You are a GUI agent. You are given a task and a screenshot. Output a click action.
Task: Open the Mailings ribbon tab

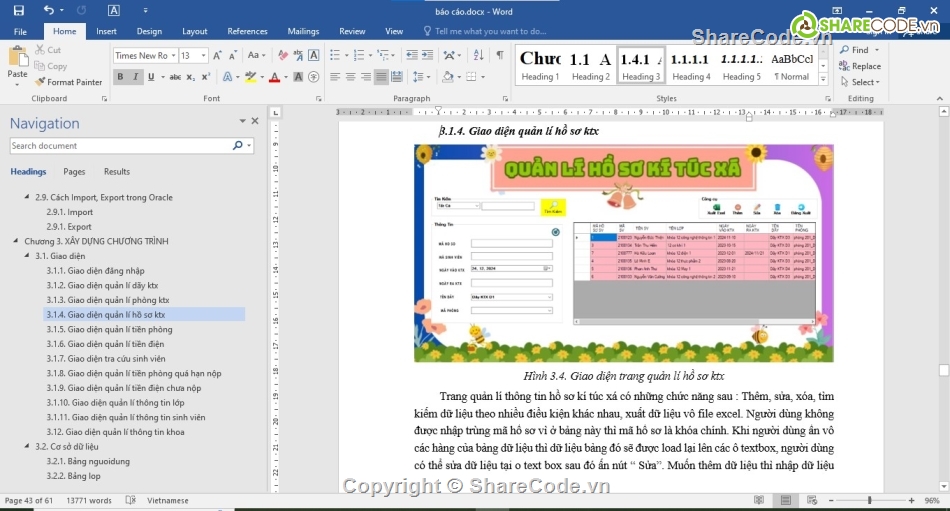click(x=303, y=32)
